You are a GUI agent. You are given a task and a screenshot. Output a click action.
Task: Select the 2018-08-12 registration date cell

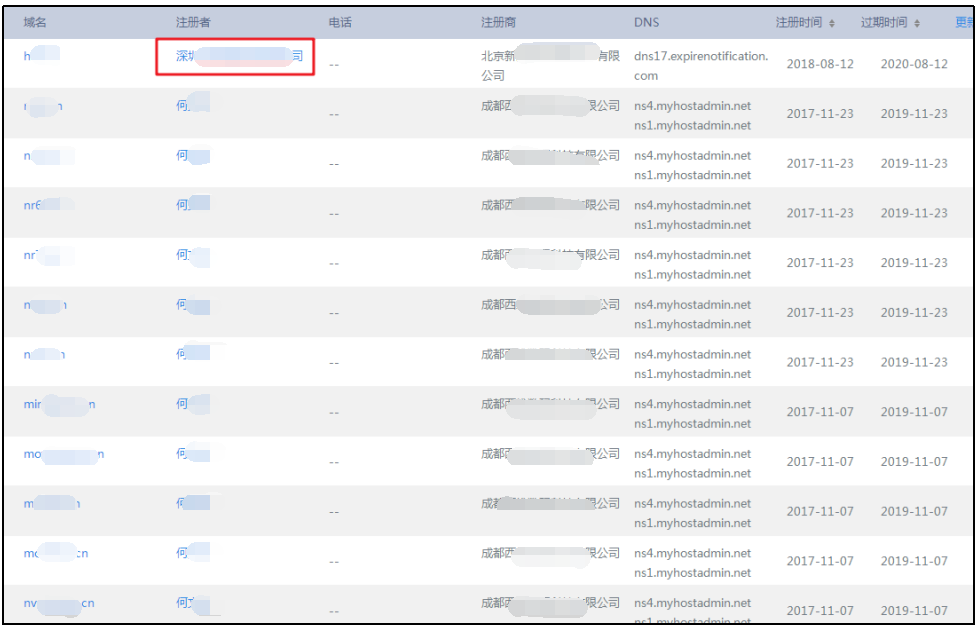pyautogui.click(x=820, y=64)
